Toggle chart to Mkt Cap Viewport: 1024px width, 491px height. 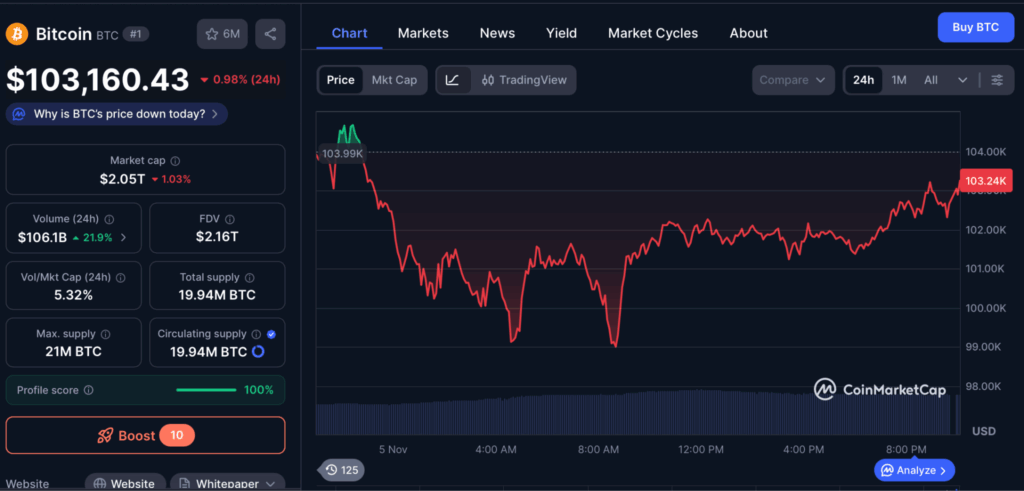[x=394, y=80]
